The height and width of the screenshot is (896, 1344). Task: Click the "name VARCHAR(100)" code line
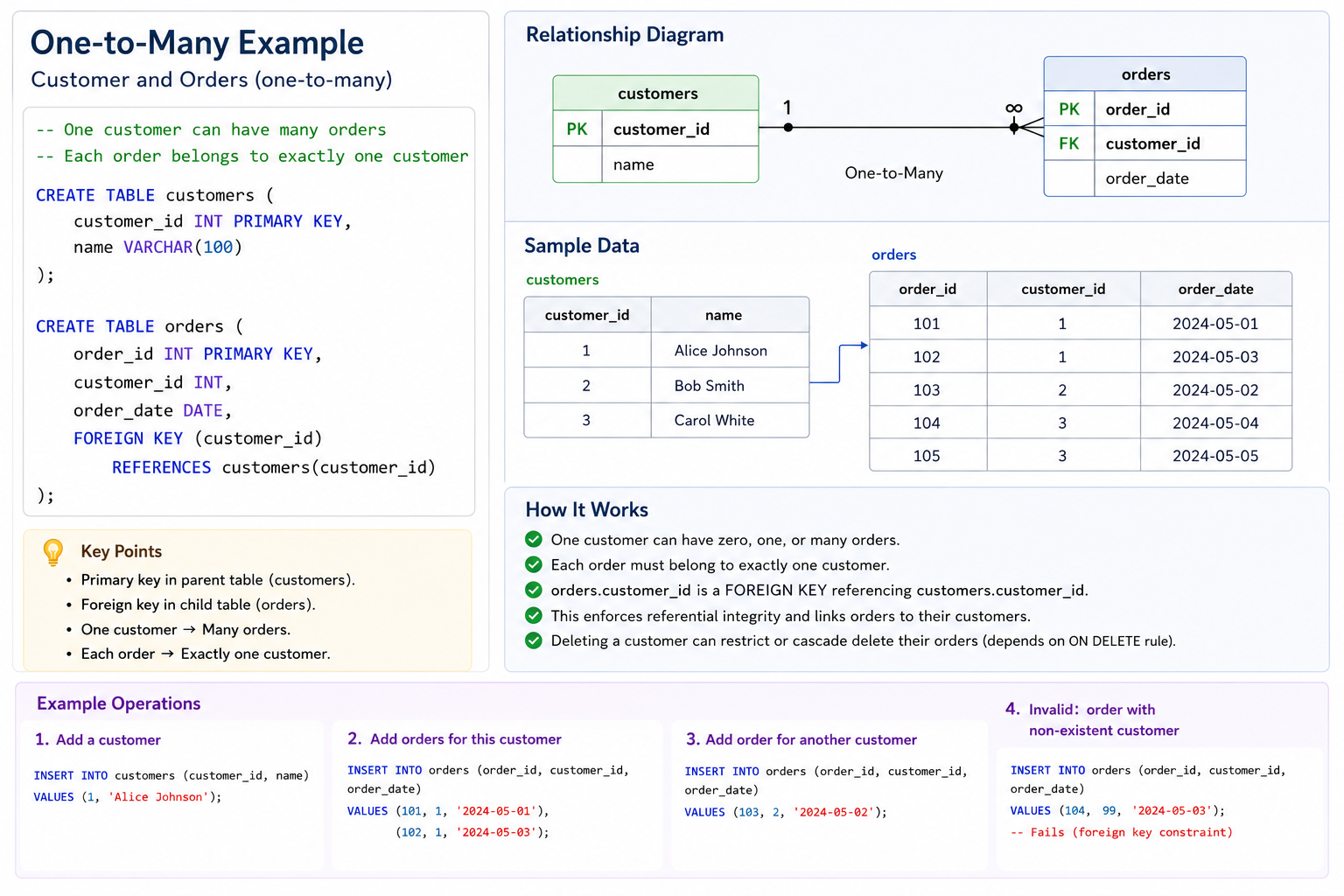(x=158, y=248)
